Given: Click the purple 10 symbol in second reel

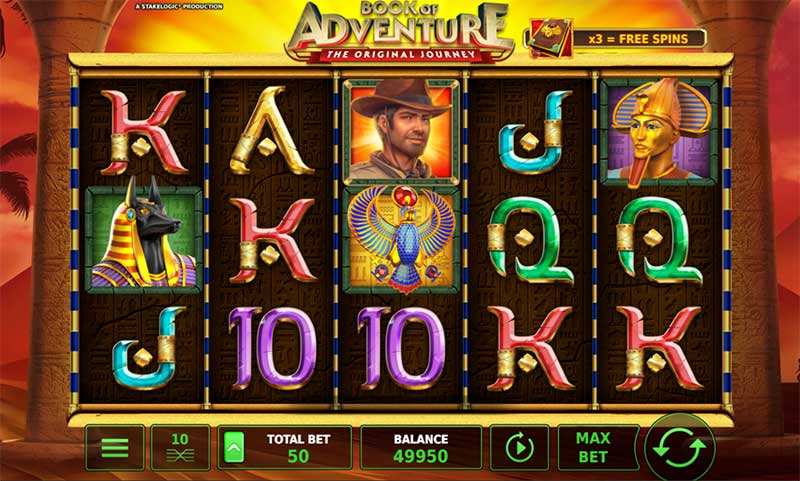Looking at the screenshot, I should [x=271, y=348].
